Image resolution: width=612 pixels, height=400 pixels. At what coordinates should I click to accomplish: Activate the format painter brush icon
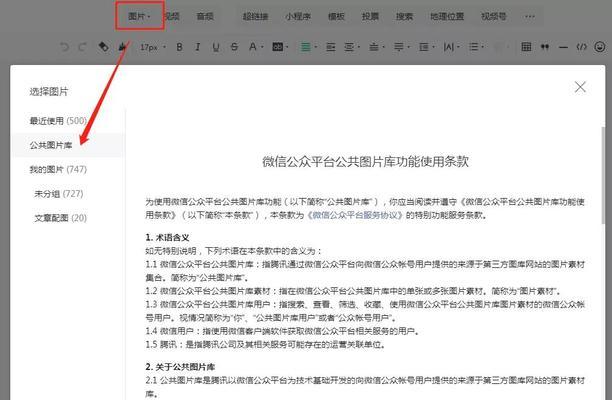pos(123,47)
